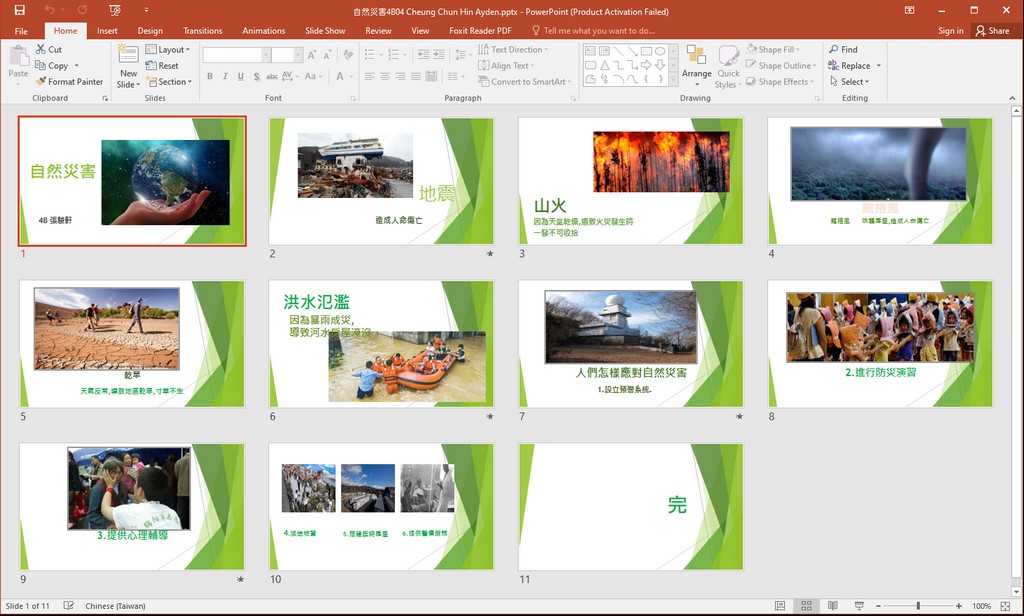Toggle align text left
The height and width of the screenshot is (616, 1024).
(x=369, y=76)
